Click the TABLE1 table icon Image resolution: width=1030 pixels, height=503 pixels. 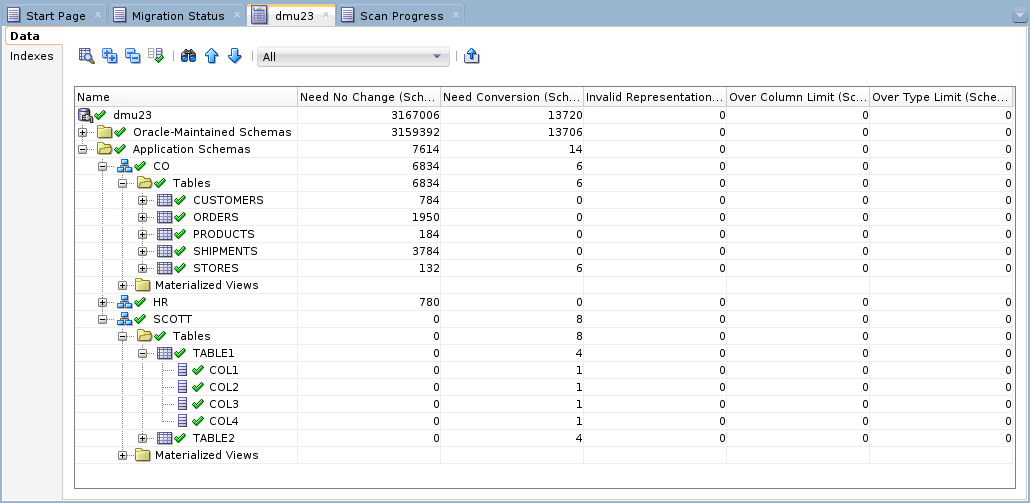164,353
